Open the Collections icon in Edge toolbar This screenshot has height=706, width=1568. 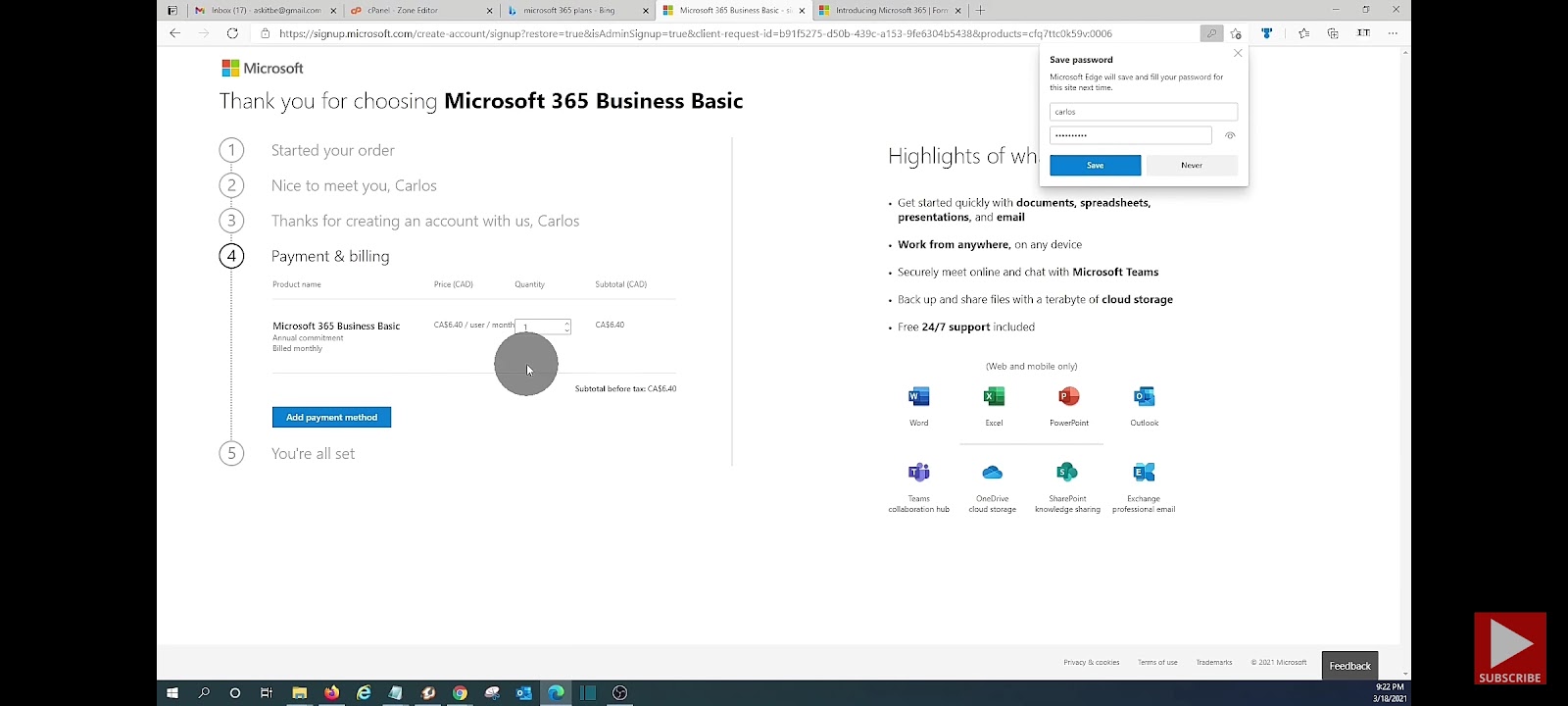(1333, 33)
